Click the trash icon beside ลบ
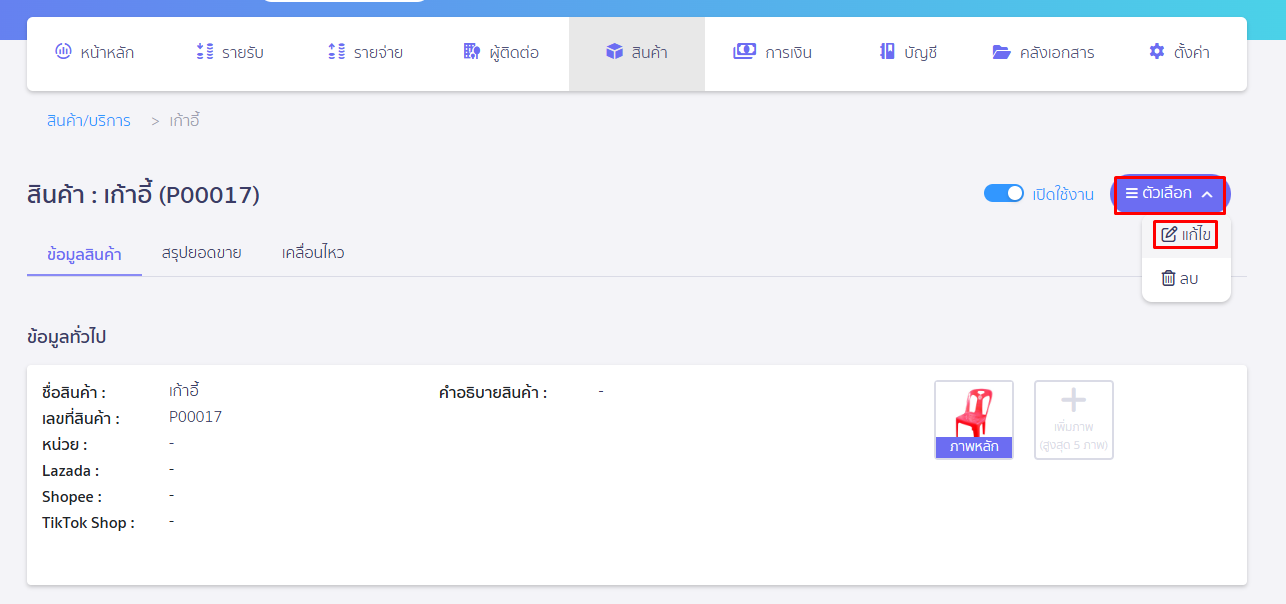 point(1170,278)
